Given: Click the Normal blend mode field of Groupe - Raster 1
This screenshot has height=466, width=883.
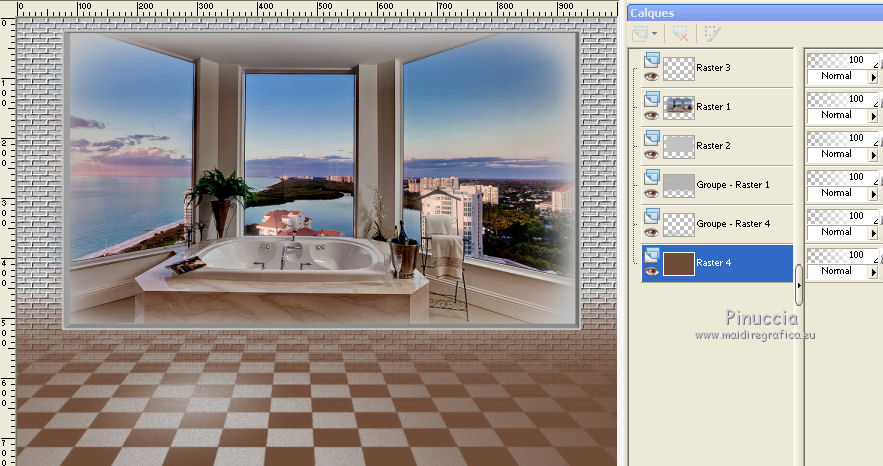Looking at the screenshot, I should click(x=837, y=194).
